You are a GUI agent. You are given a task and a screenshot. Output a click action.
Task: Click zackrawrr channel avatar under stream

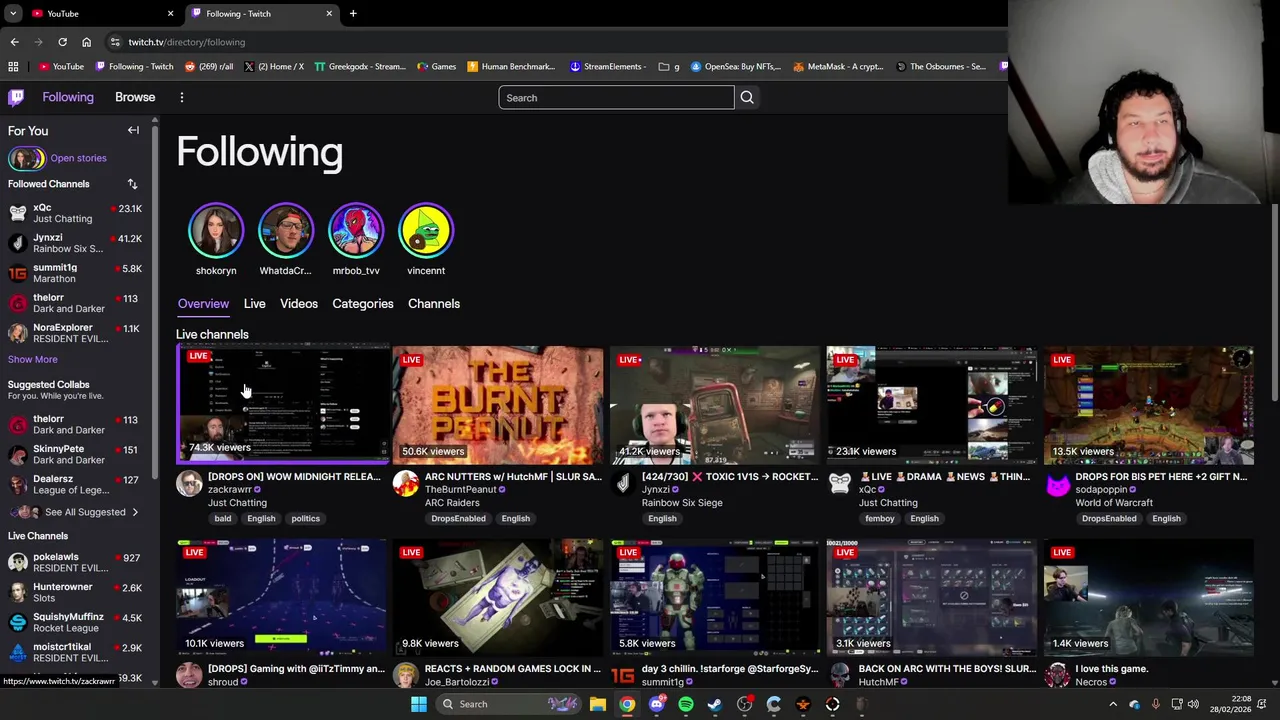189,484
